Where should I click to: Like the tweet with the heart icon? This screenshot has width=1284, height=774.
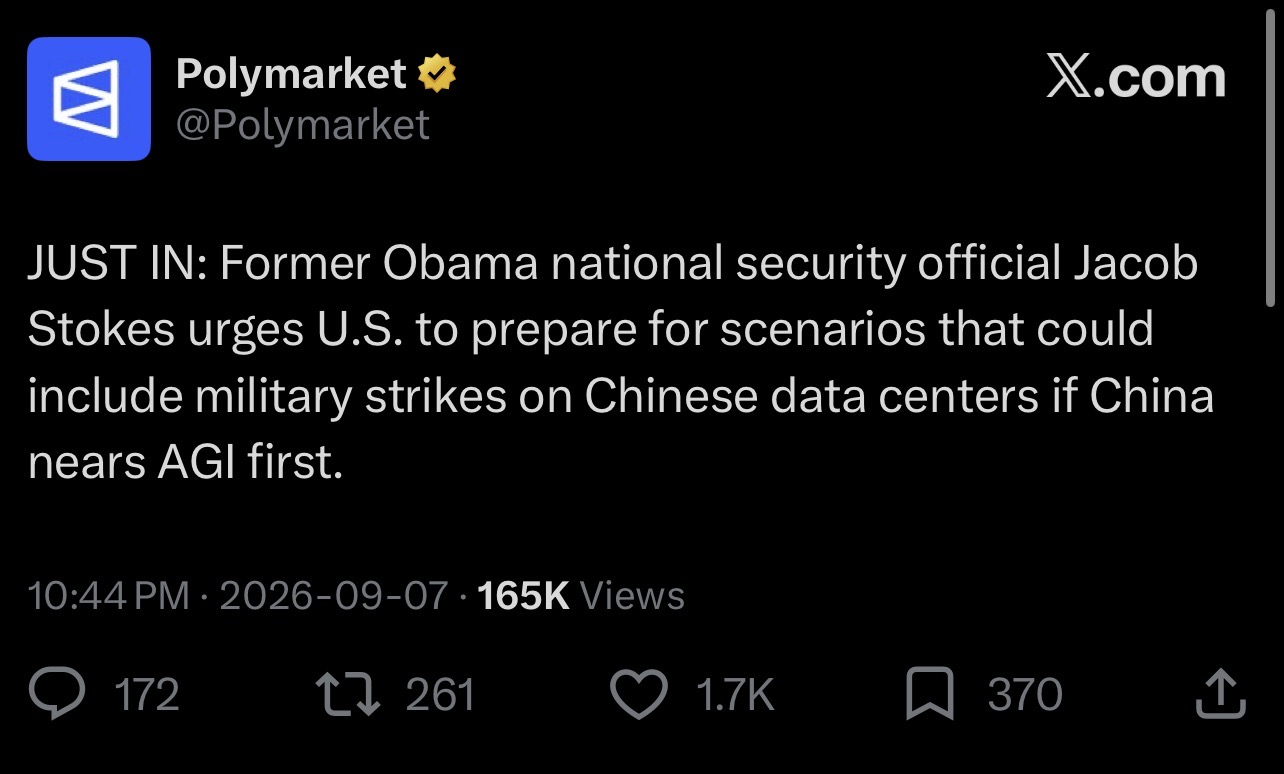[638, 695]
